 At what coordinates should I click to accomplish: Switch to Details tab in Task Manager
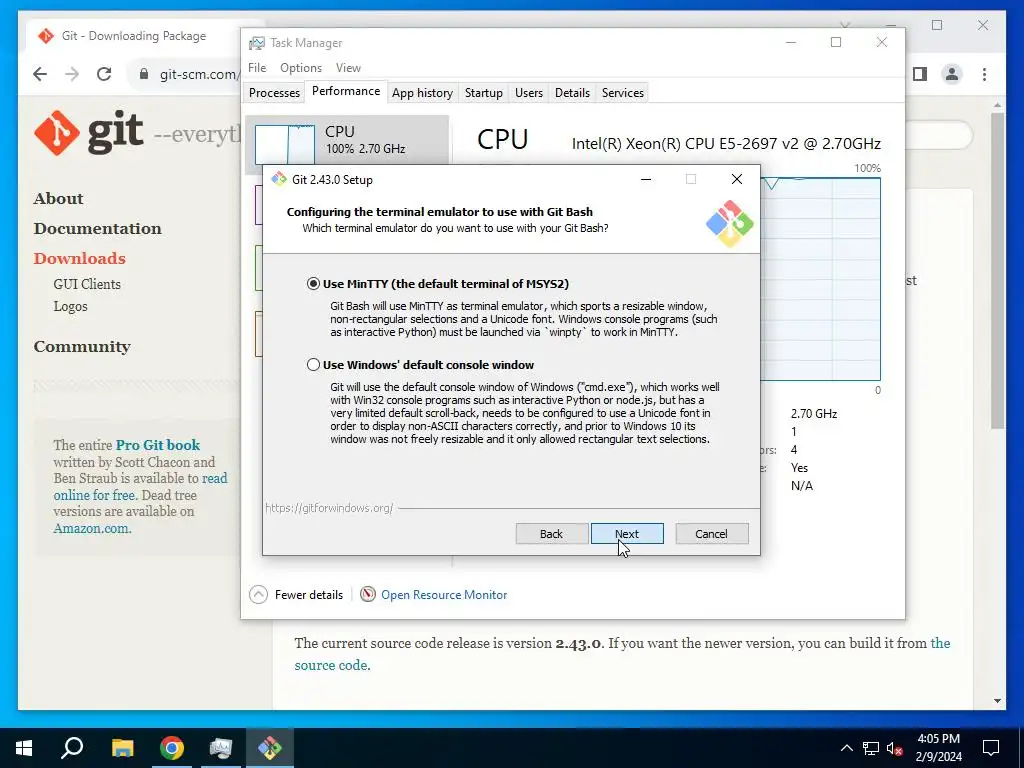coord(572,93)
